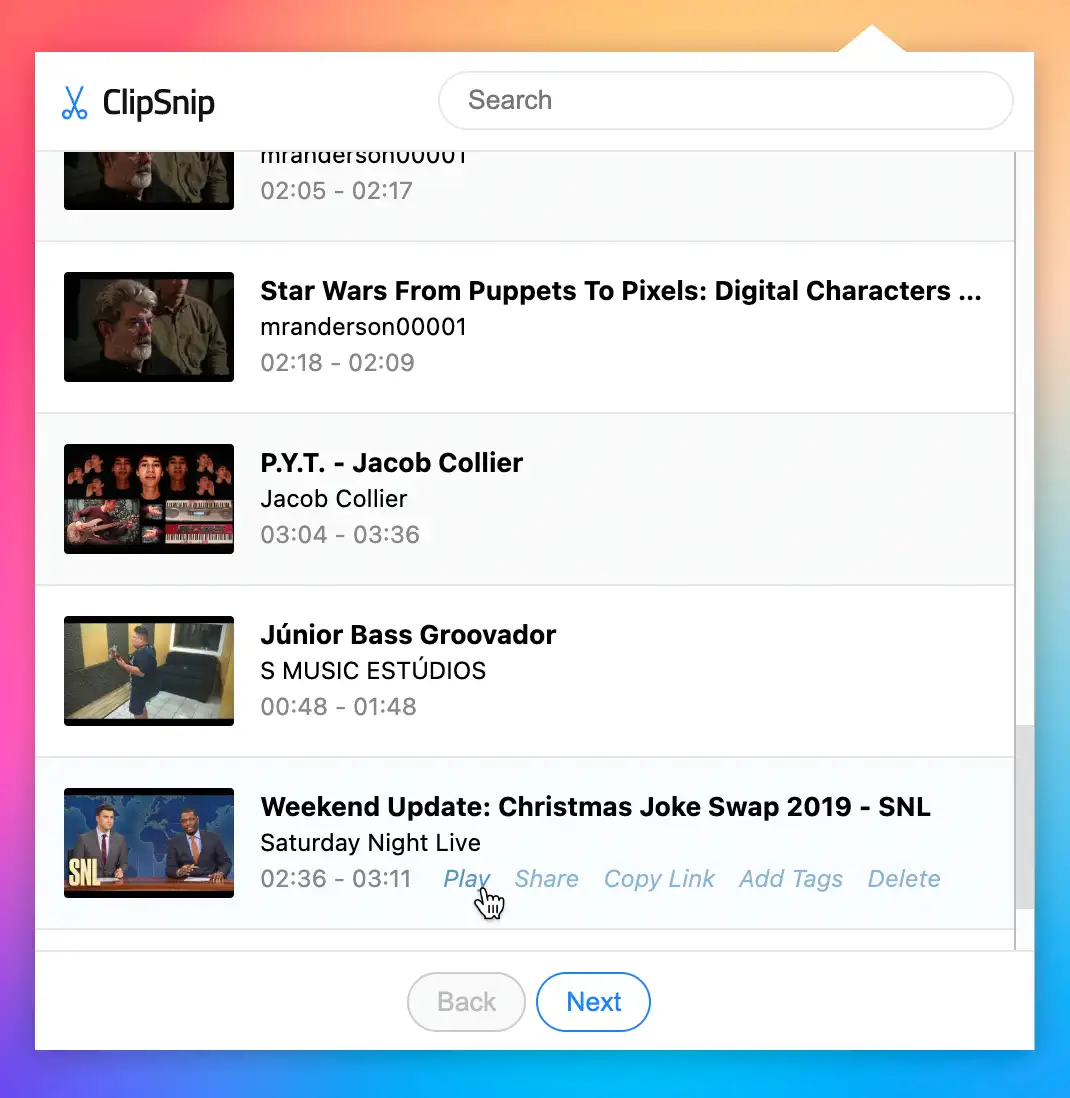The height and width of the screenshot is (1098, 1070).
Task: Click channel name S MUSIC ESTÚDIOS
Action: (373, 670)
